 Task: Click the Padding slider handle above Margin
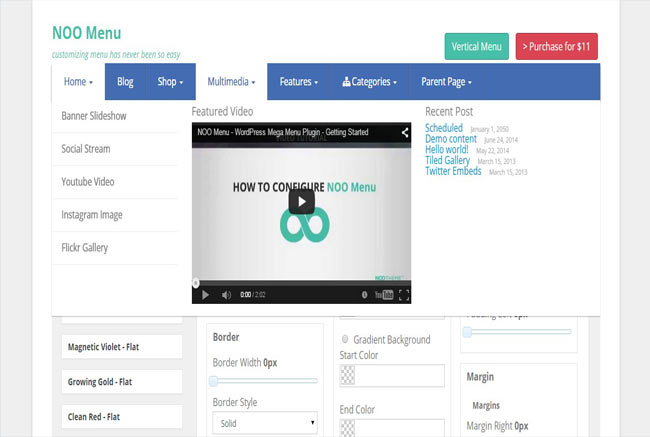click(x=467, y=332)
